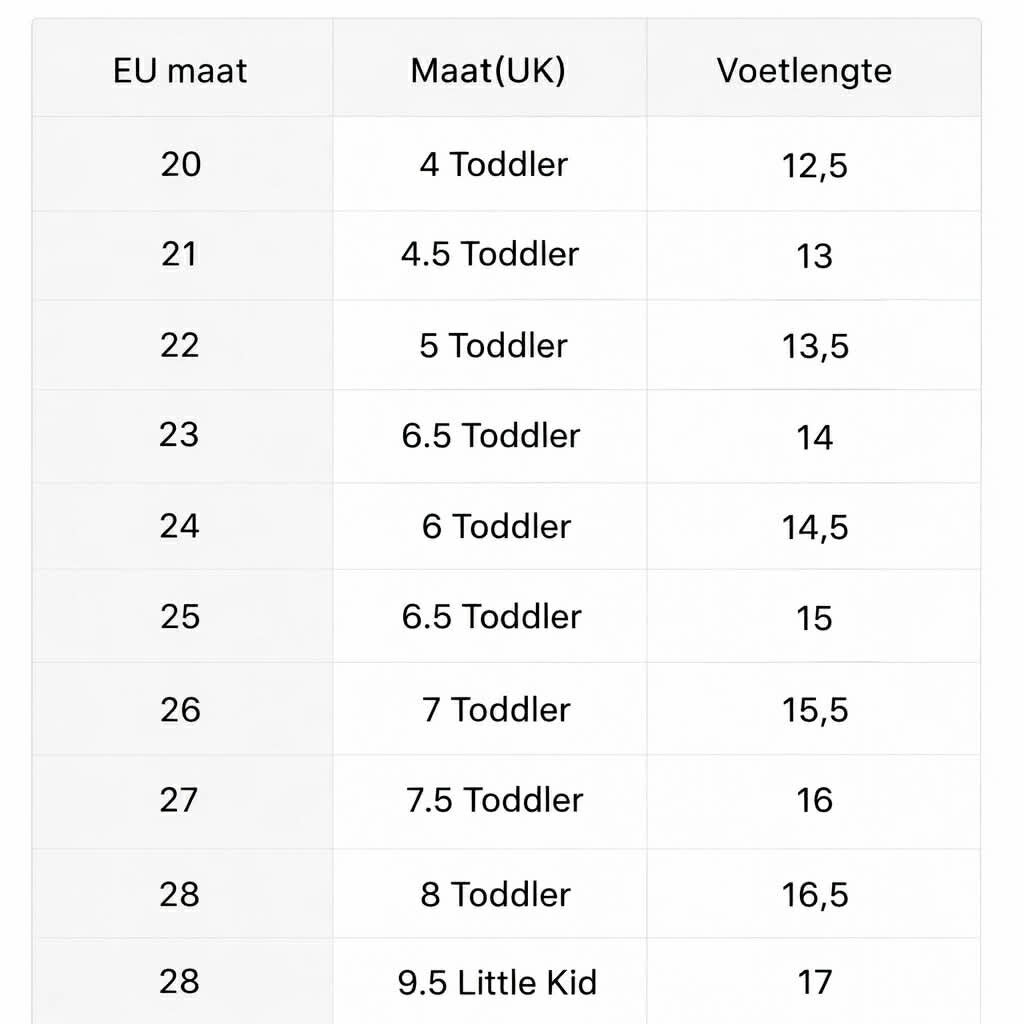Select the "Maat(UK)" column header
The image size is (1024, 1024).
point(488,71)
